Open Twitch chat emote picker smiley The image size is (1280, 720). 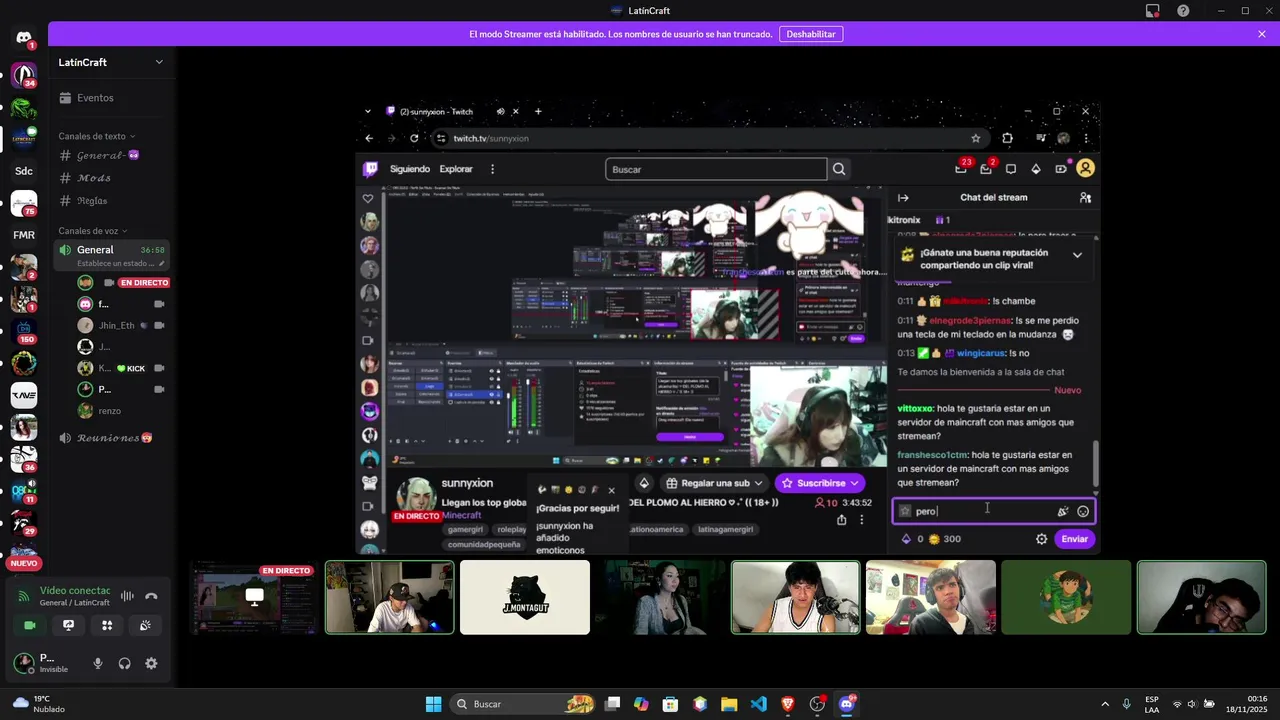[1083, 511]
